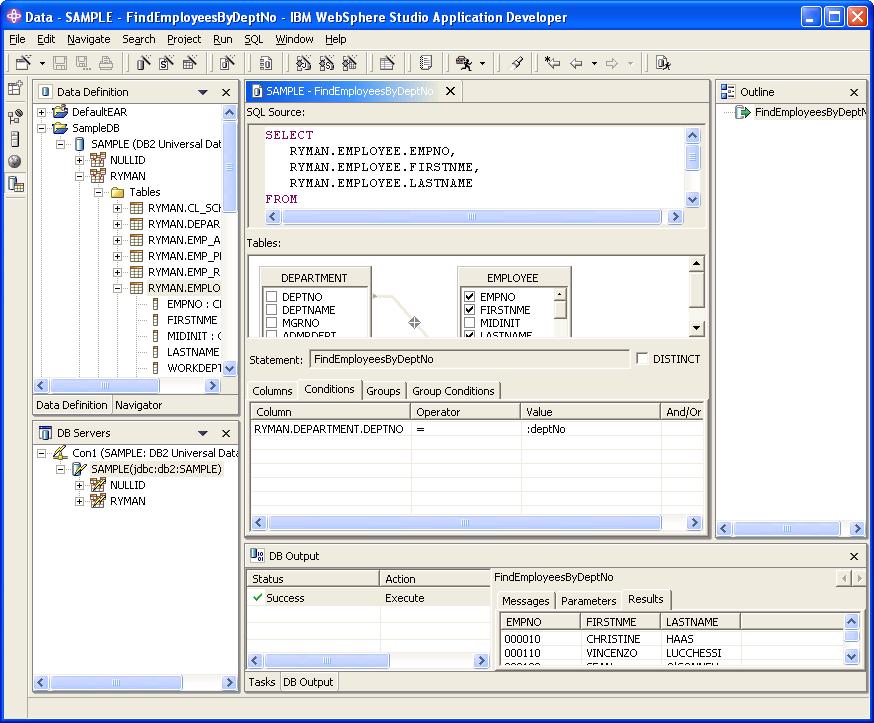Click the Print toolbar icon
The height and width of the screenshot is (723, 874).
[106, 63]
